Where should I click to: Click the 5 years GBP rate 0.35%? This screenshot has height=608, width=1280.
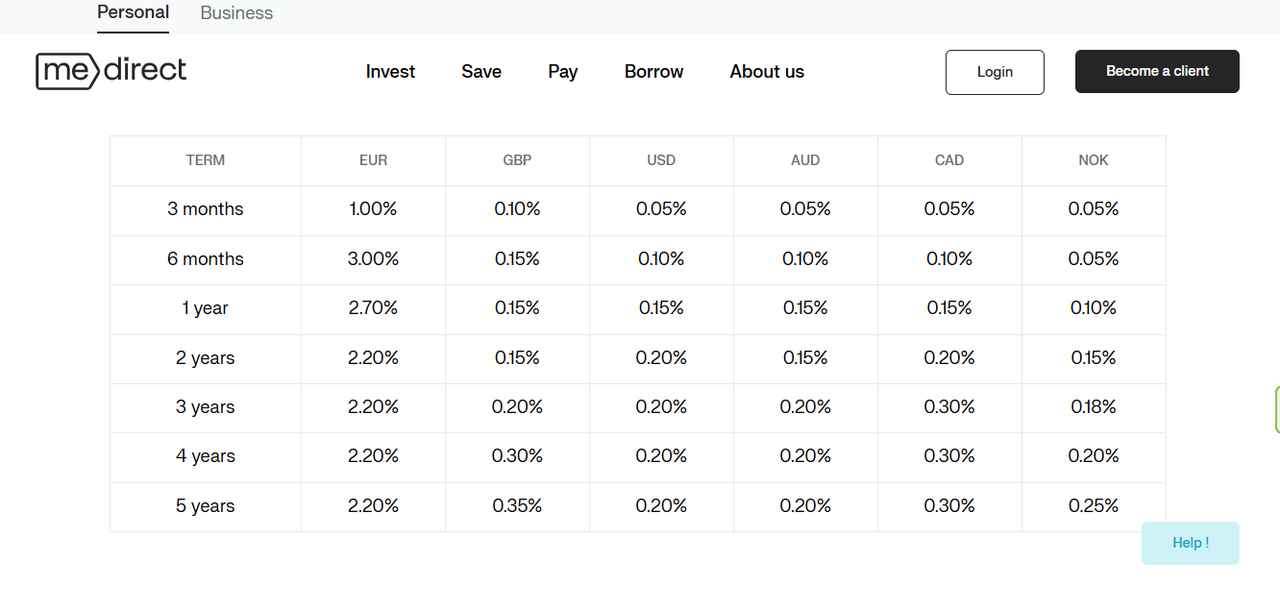point(517,506)
